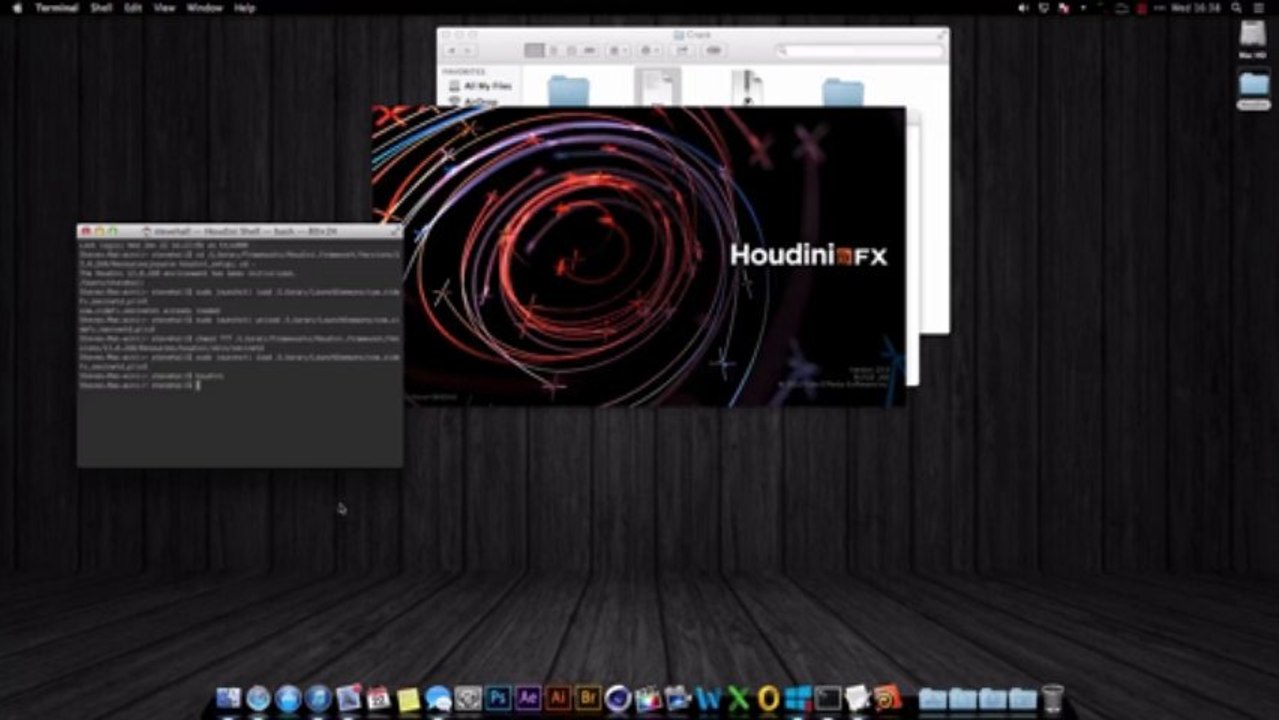Screen dimensions: 1279x720
Task: Open Adobe Bridge from the Dock
Action: click(x=588, y=697)
